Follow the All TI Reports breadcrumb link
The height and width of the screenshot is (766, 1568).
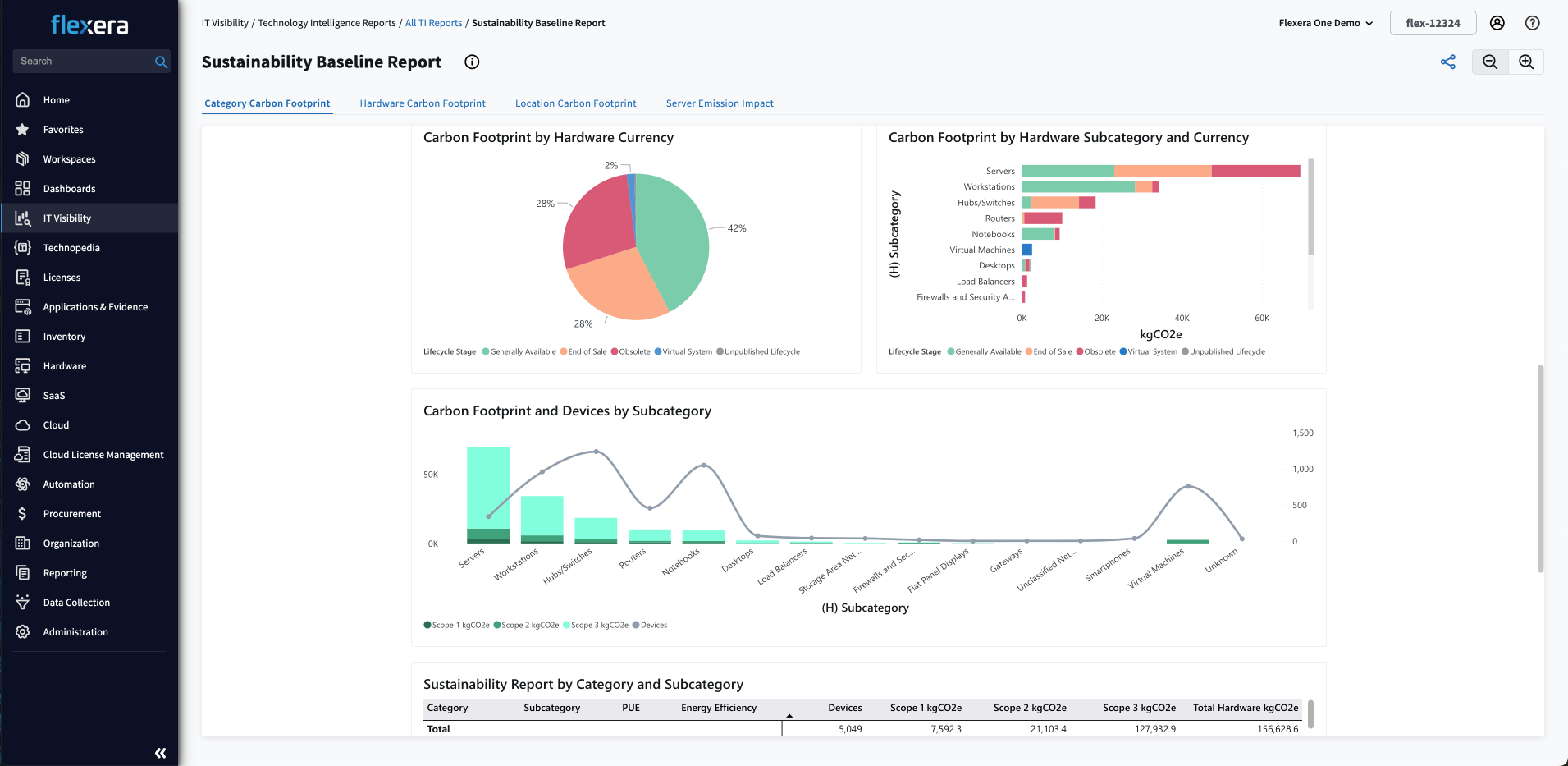pyautogui.click(x=433, y=23)
